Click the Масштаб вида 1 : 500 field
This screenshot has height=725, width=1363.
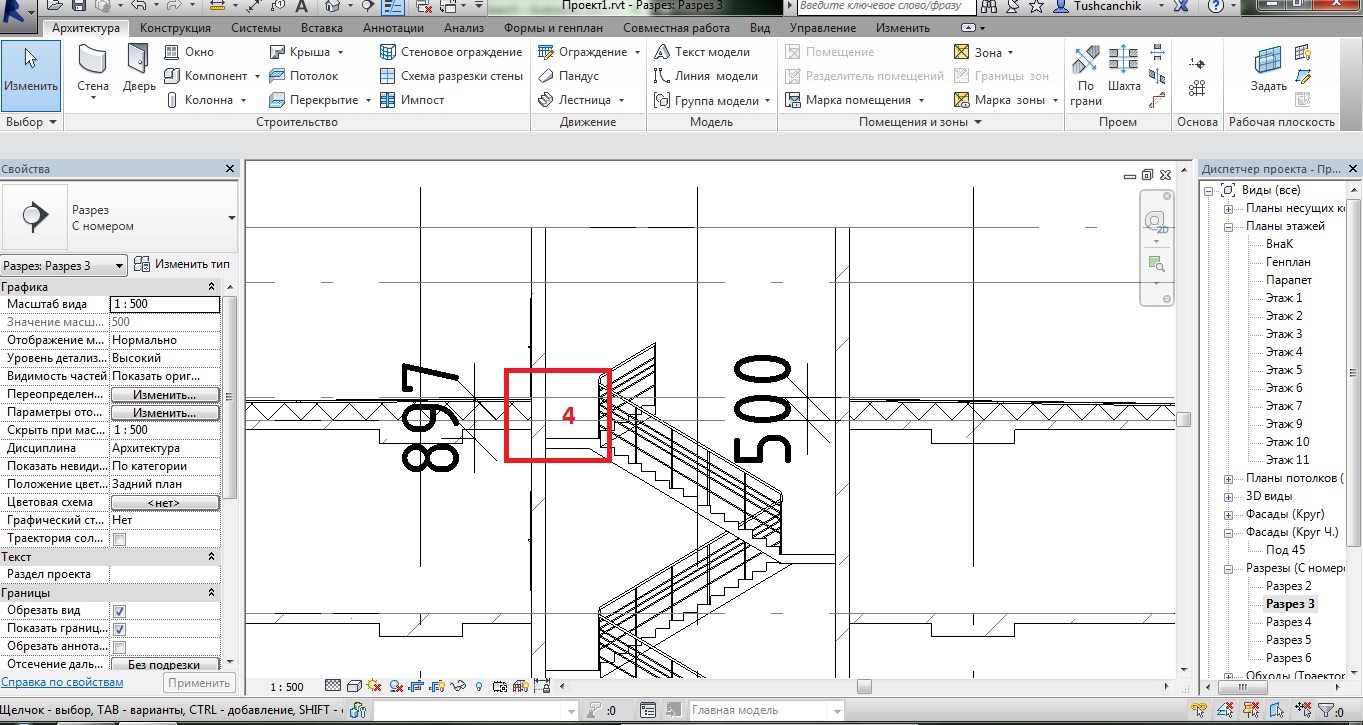(164, 304)
